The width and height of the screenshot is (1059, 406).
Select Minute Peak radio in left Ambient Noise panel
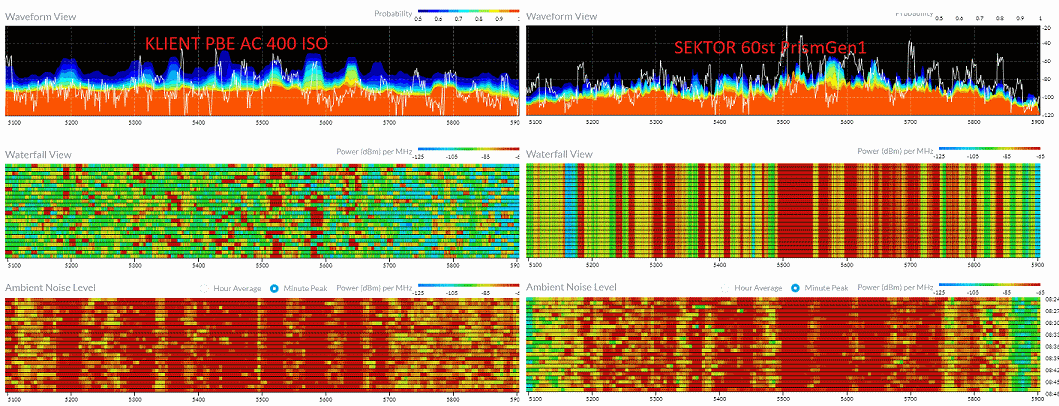[274, 288]
